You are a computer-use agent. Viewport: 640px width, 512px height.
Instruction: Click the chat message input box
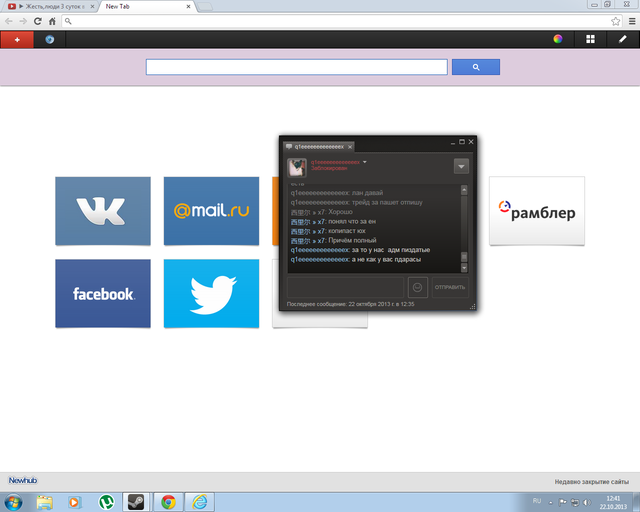(345, 287)
